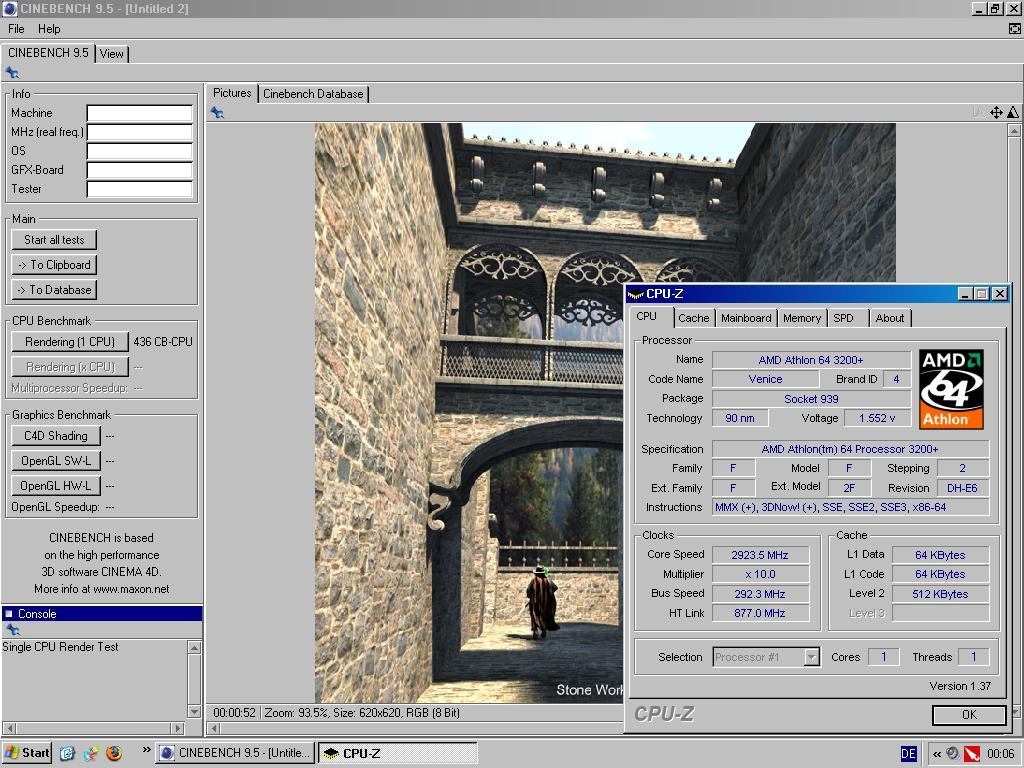Click the AMD Athlon 64 logo in CPU-Z
The width and height of the screenshot is (1024, 768).
tap(951, 389)
